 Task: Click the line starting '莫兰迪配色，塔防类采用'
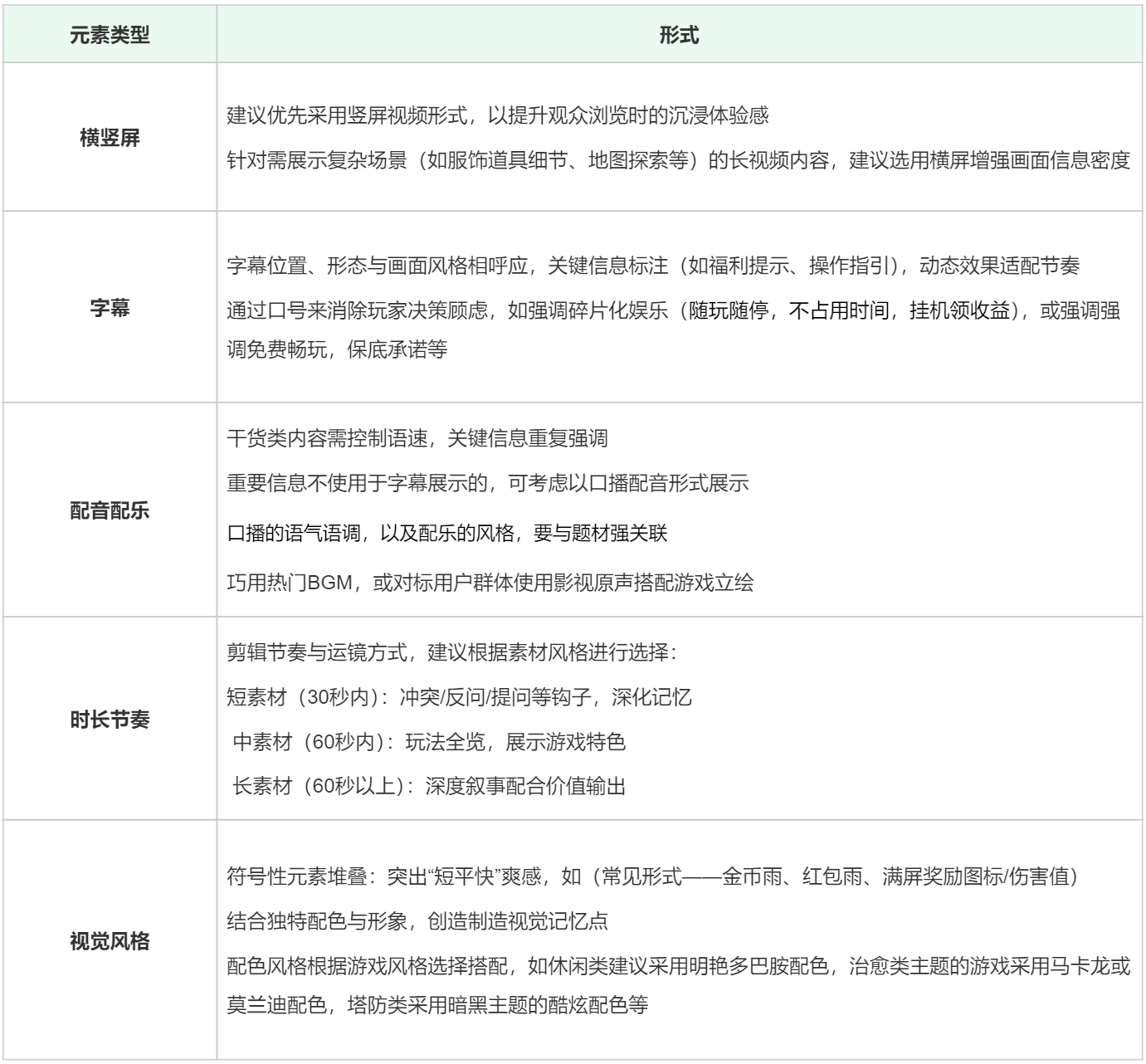coord(437,1005)
